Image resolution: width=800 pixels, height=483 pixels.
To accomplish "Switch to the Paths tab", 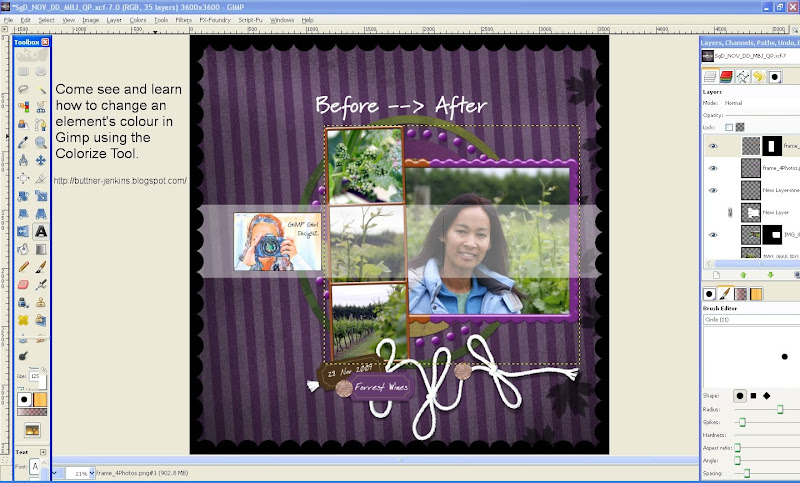I will click(743, 77).
